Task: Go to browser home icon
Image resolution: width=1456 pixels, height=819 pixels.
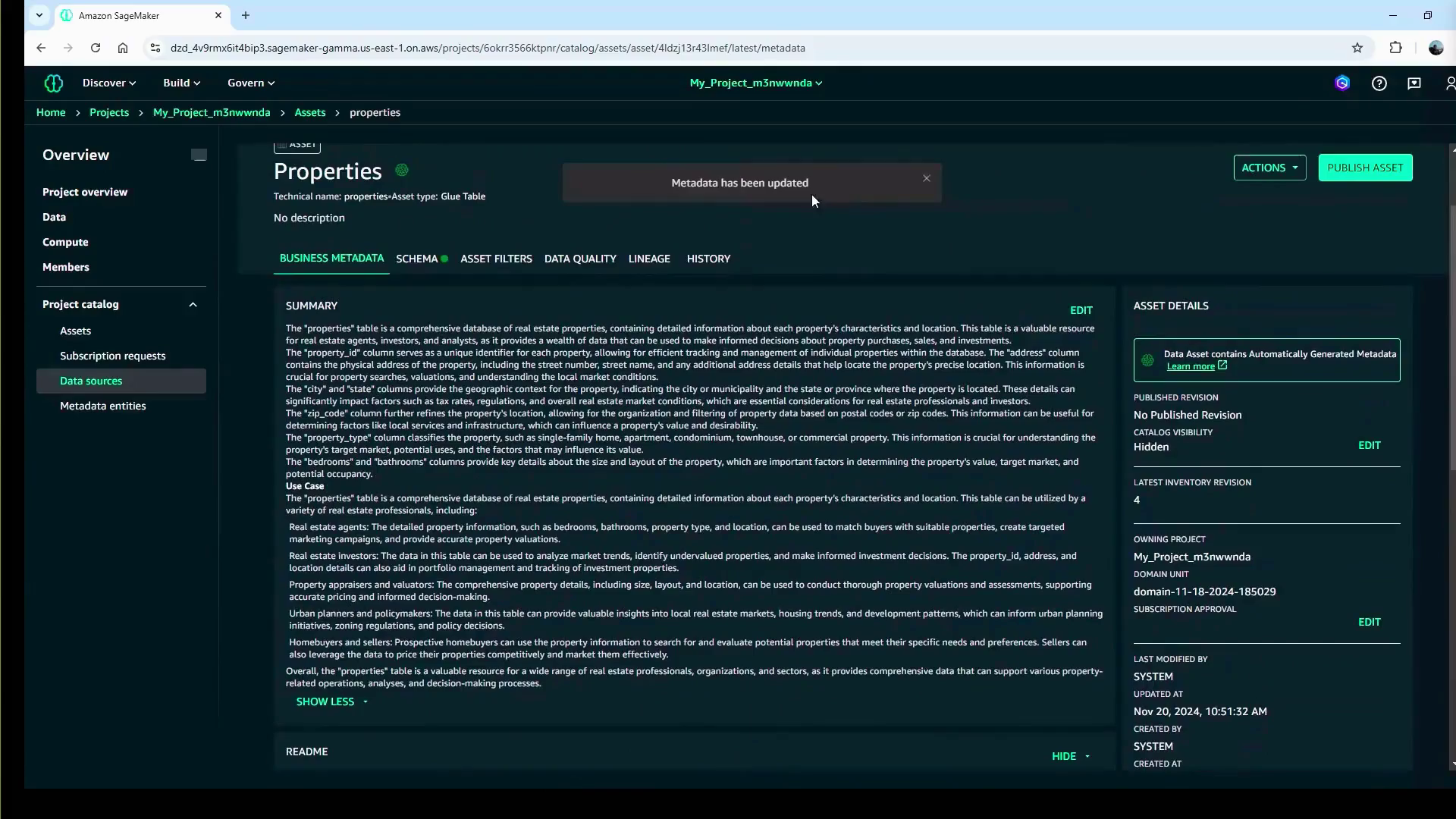Action: point(123,48)
